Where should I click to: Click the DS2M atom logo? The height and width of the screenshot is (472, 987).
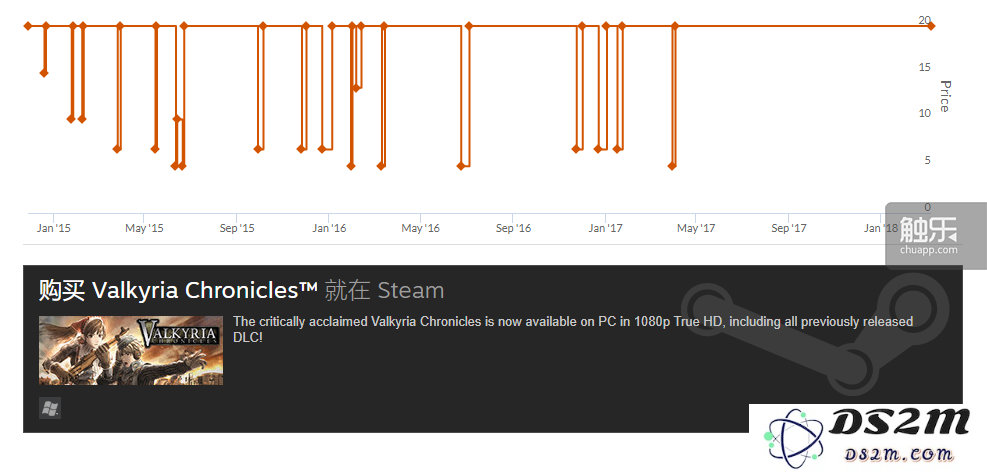[787, 435]
